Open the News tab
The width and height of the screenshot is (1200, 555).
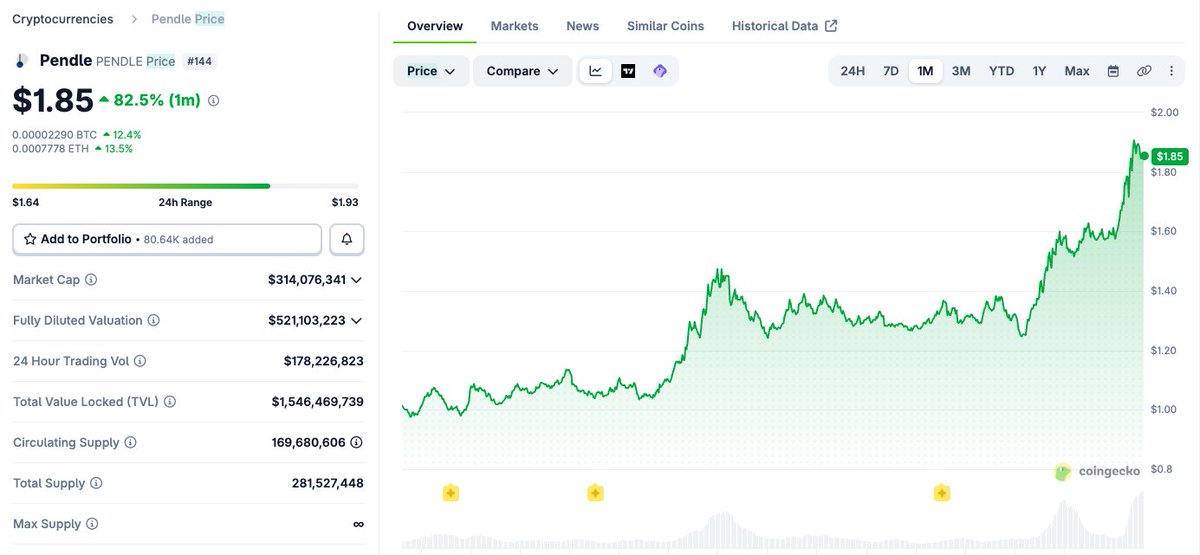pos(583,26)
